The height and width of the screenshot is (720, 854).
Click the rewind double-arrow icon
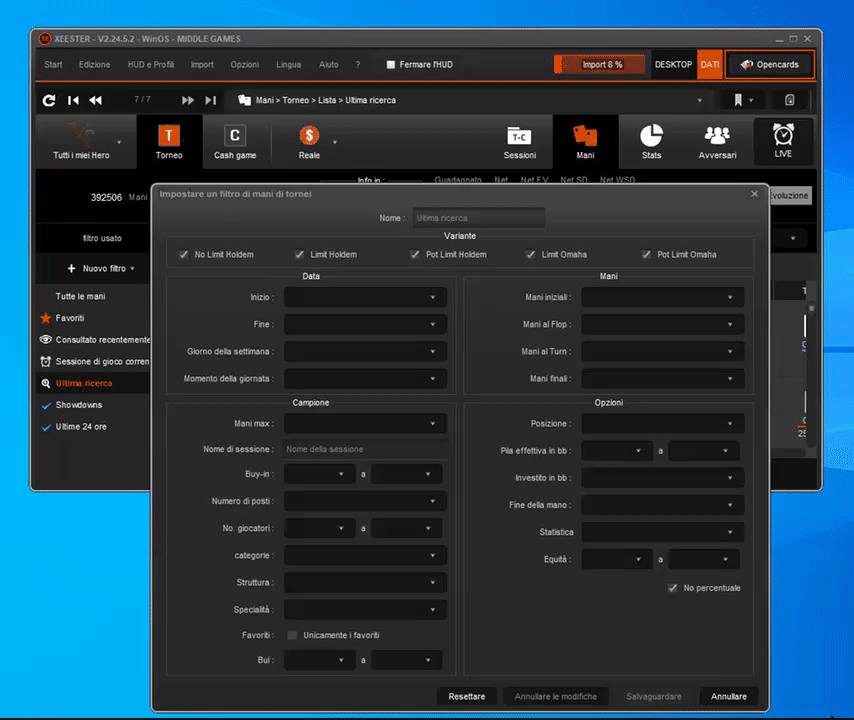95,100
